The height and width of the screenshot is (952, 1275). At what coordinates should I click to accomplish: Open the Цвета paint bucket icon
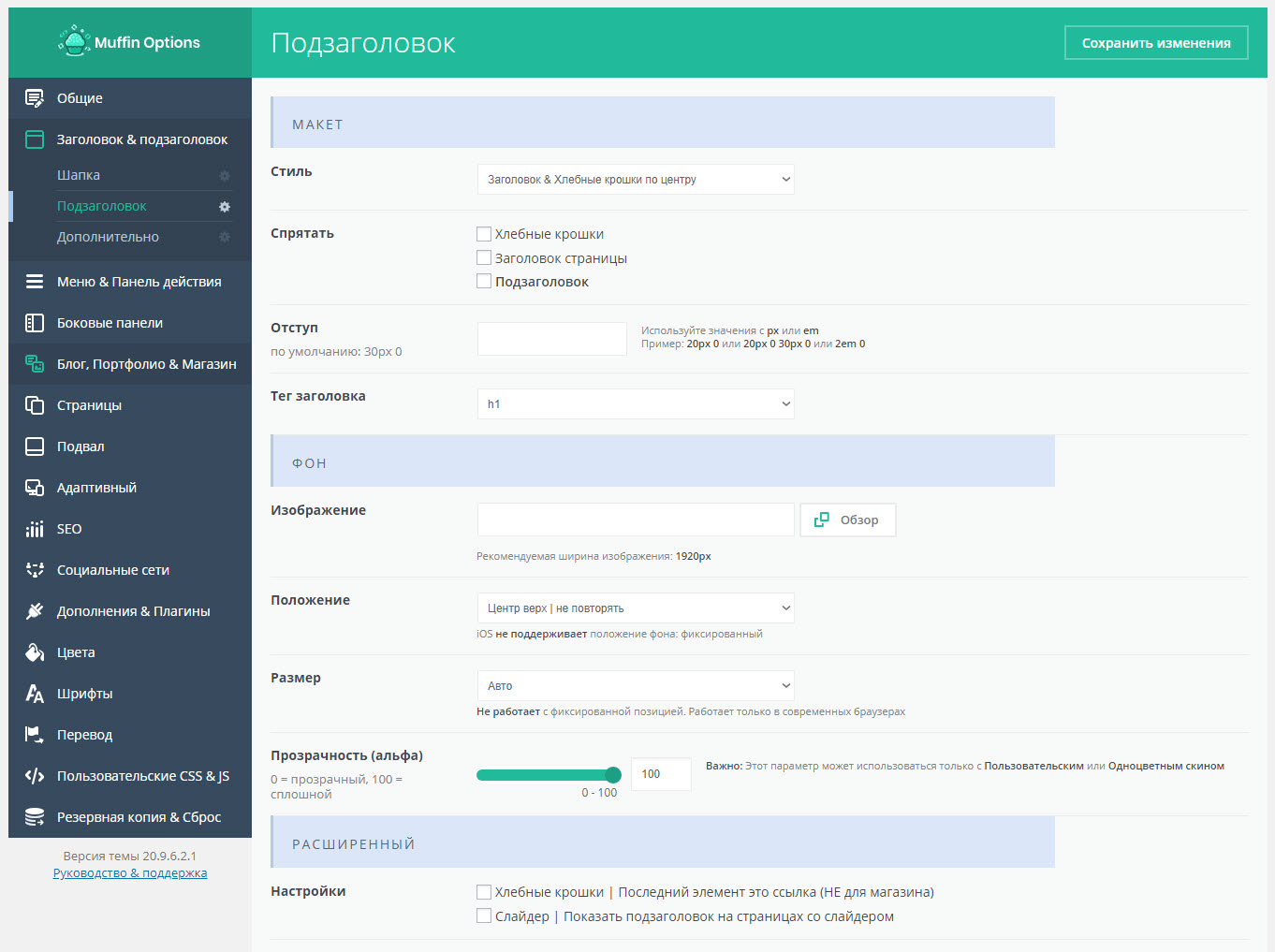coord(35,652)
